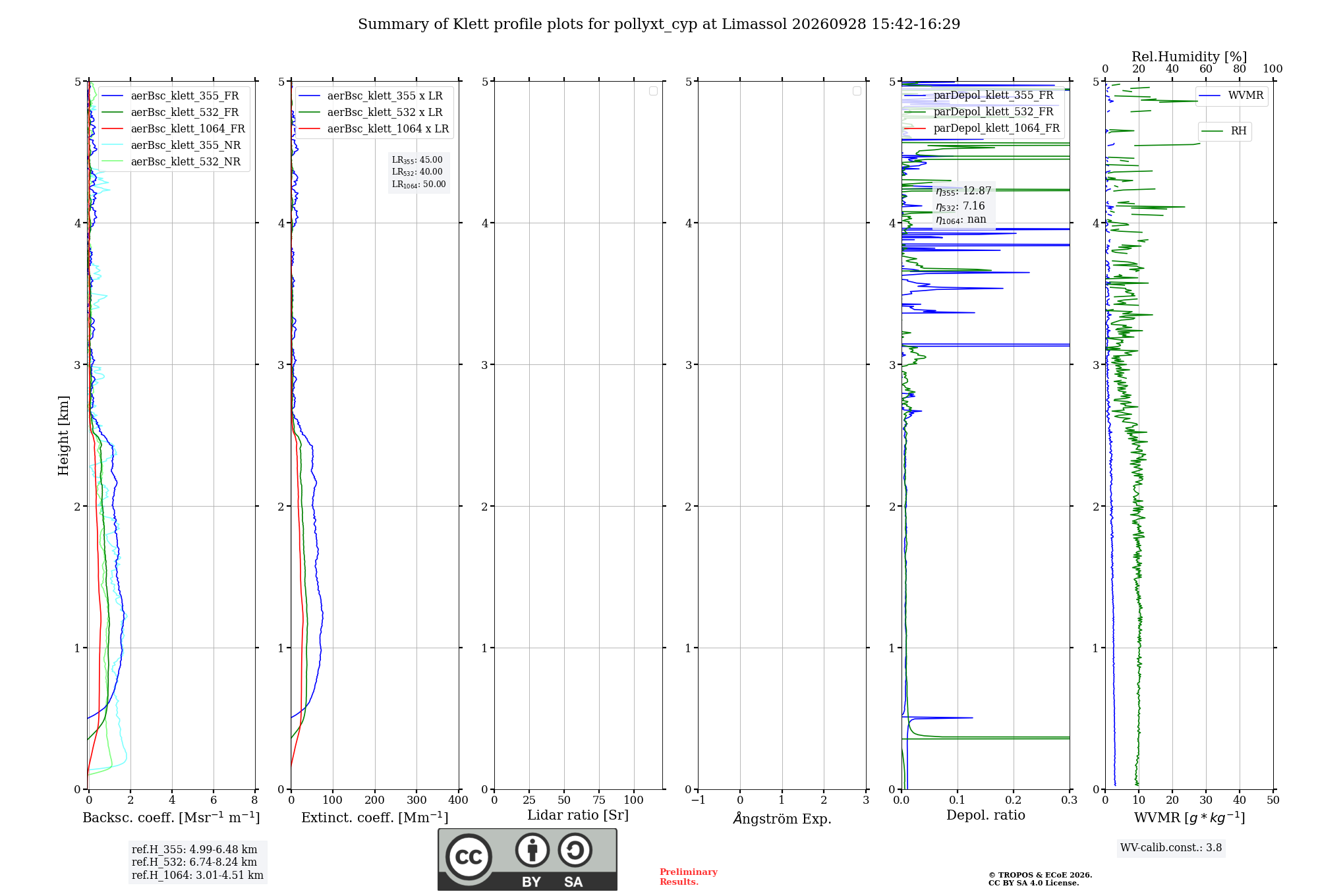Select the RH legend entry
The height and width of the screenshot is (896, 1318).
(x=1224, y=131)
